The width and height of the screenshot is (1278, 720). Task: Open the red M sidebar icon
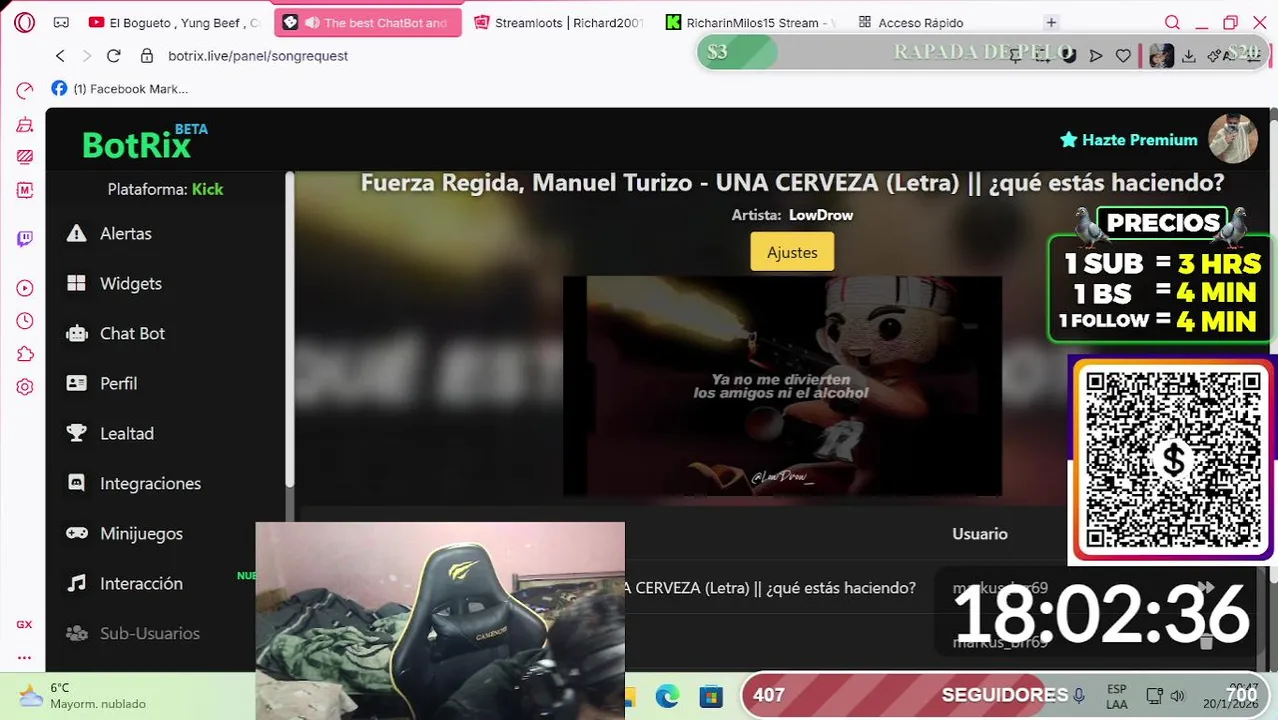(25, 189)
